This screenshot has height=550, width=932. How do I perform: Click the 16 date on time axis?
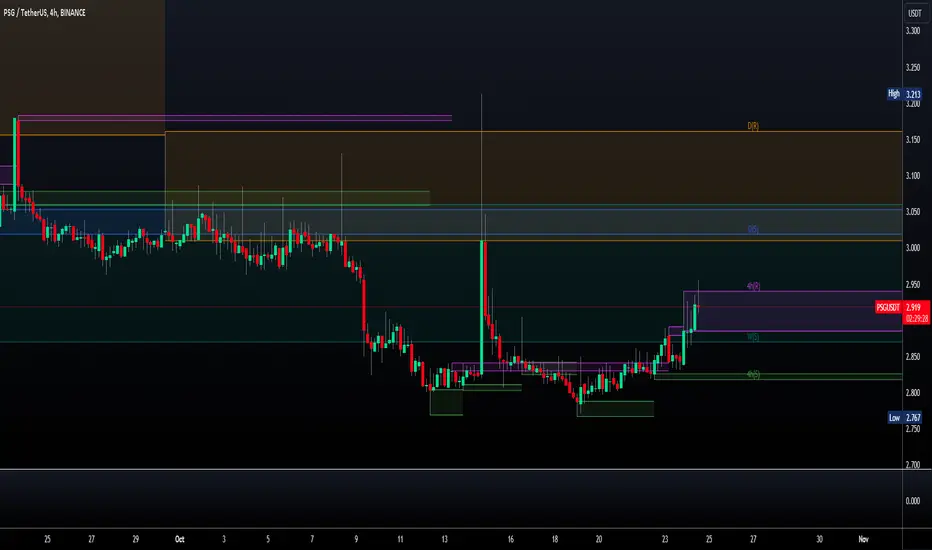click(511, 539)
